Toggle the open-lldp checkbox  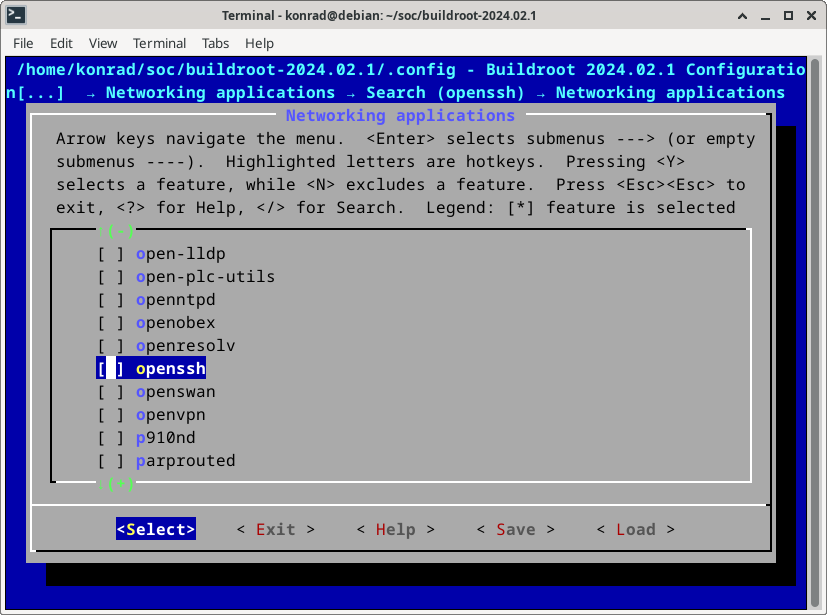pyautogui.click(x=111, y=254)
